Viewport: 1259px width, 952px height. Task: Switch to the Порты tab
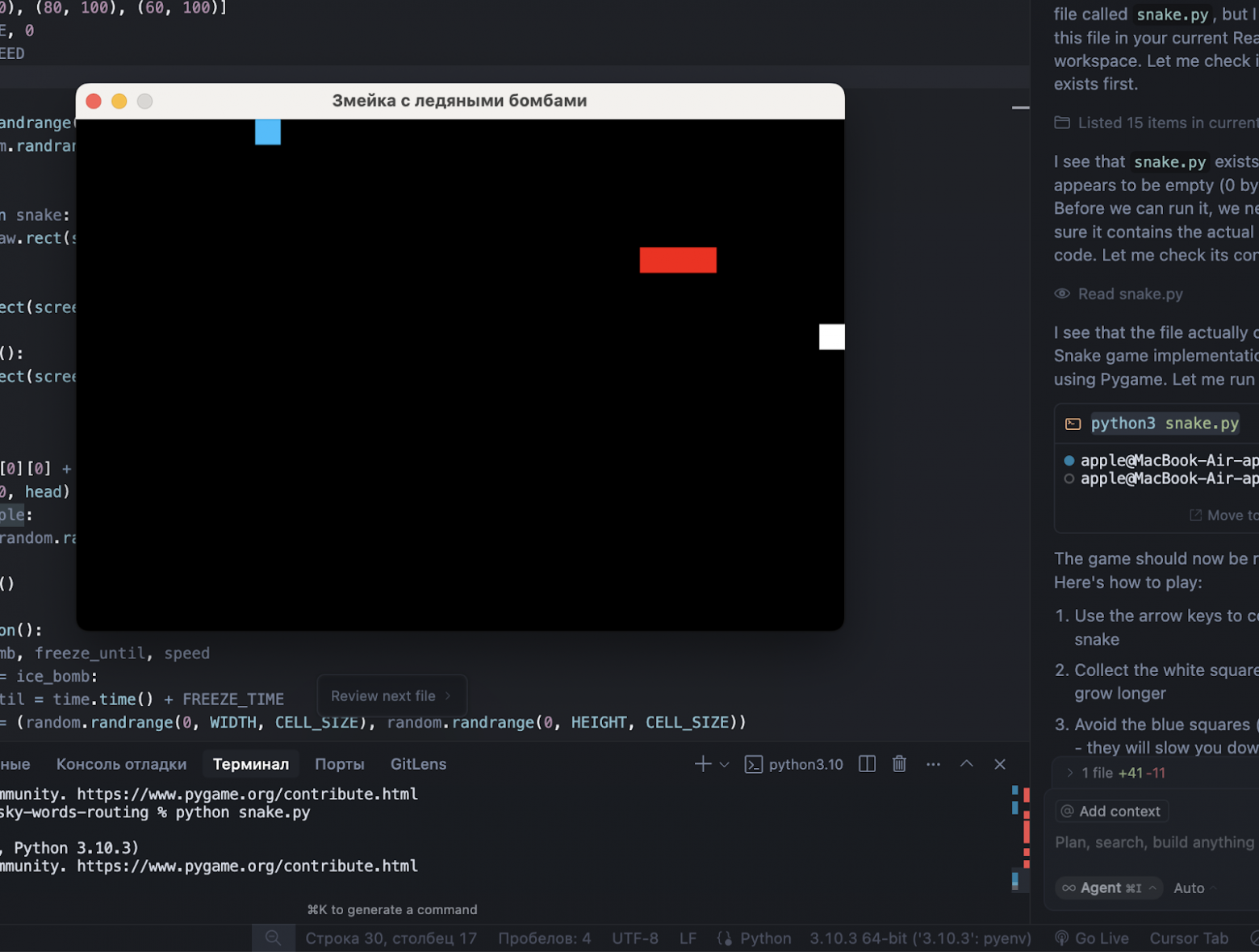[x=339, y=764]
